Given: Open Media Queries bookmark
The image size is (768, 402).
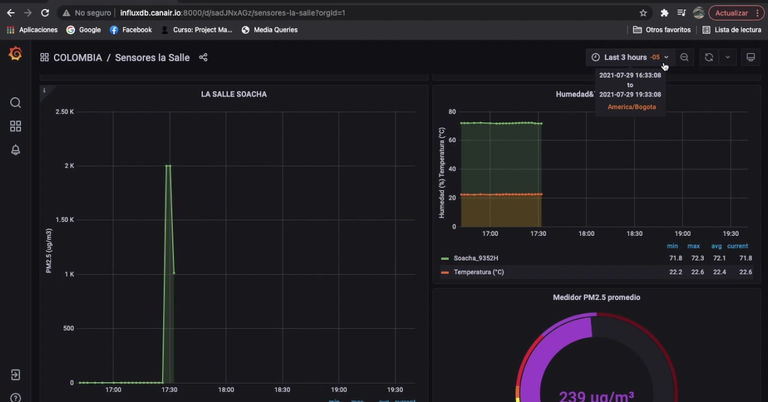Looking at the screenshot, I should 269,30.
